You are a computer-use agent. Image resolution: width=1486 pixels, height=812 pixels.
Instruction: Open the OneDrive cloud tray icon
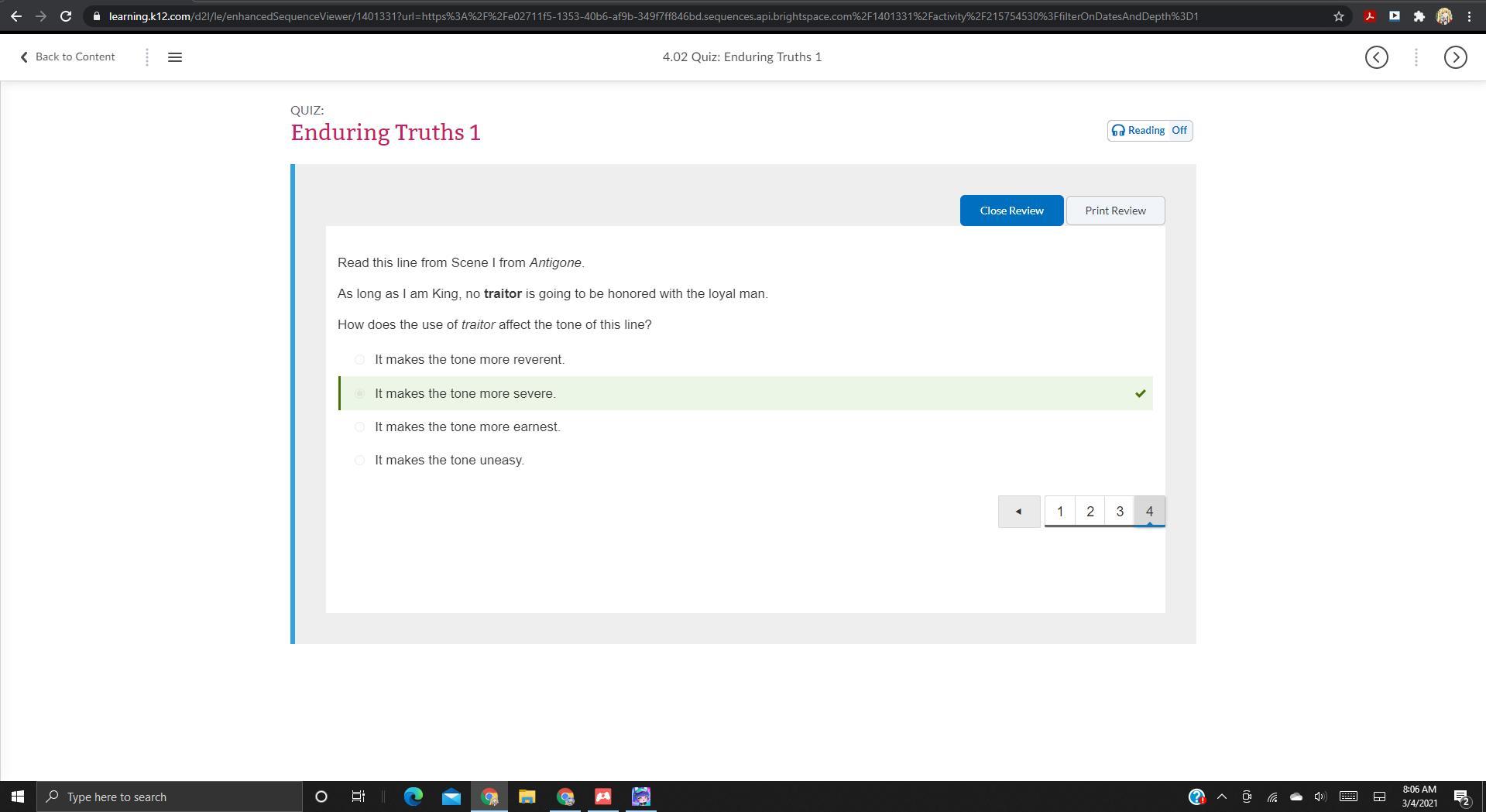click(x=1296, y=797)
